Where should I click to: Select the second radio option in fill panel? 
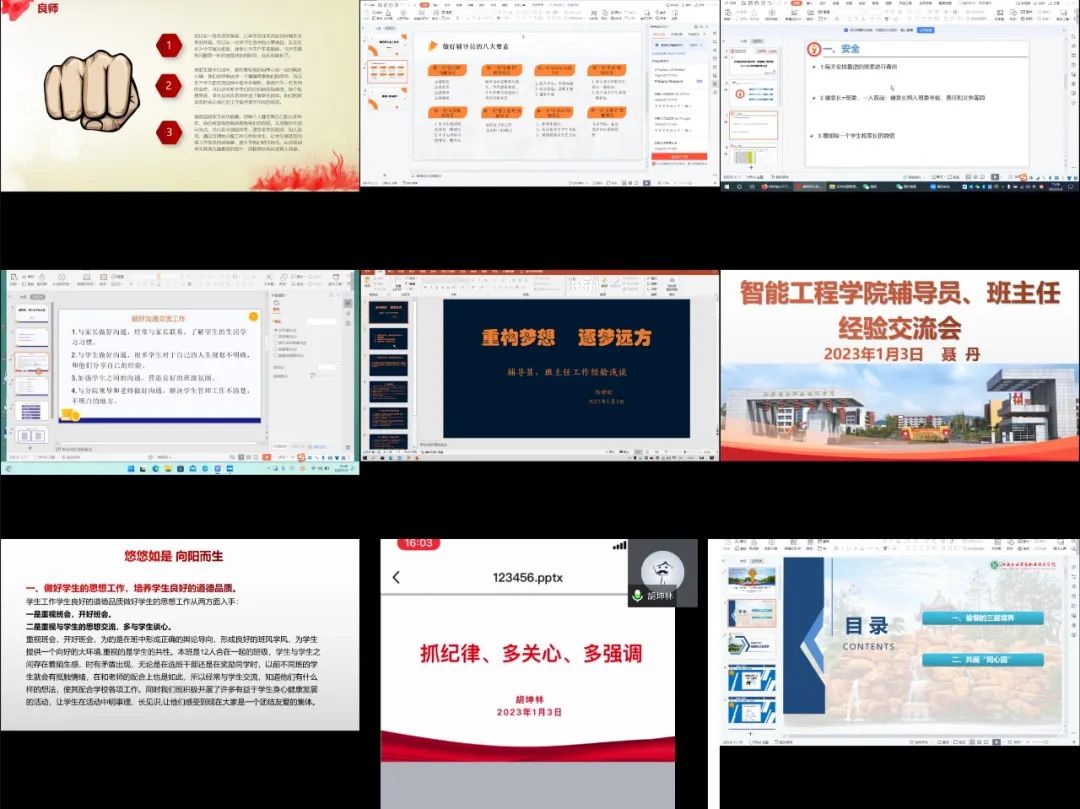pyautogui.click(x=276, y=336)
